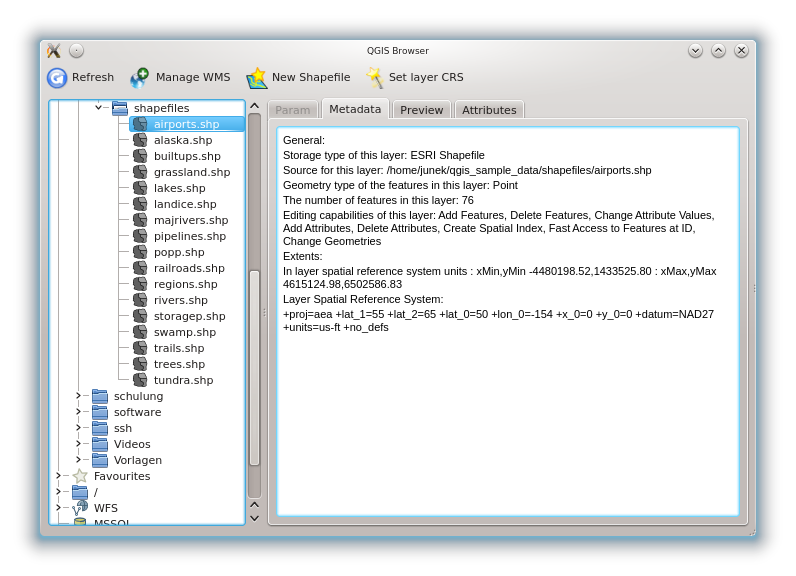Click the tree scrollbar down arrow at bottom
This screenshot has width=796, height=576.
(255, 518)
